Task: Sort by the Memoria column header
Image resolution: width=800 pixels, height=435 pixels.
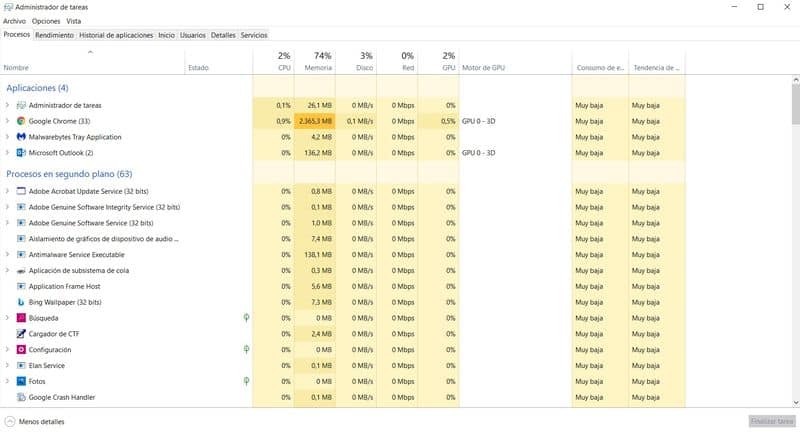Action: pyautogui.click(x=315, y=61)
